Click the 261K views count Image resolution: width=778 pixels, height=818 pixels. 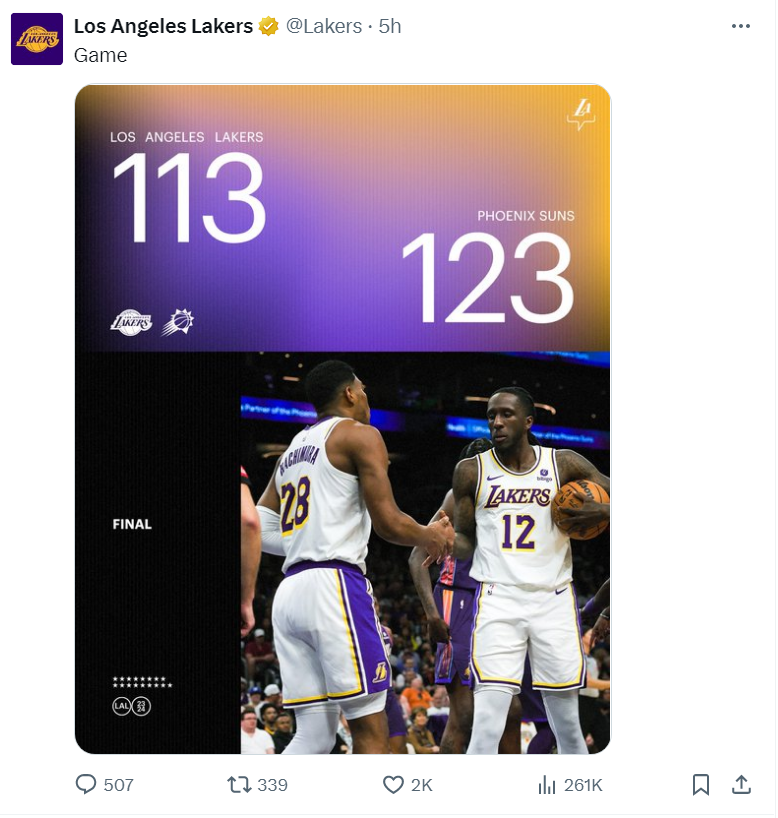(583, 785)
